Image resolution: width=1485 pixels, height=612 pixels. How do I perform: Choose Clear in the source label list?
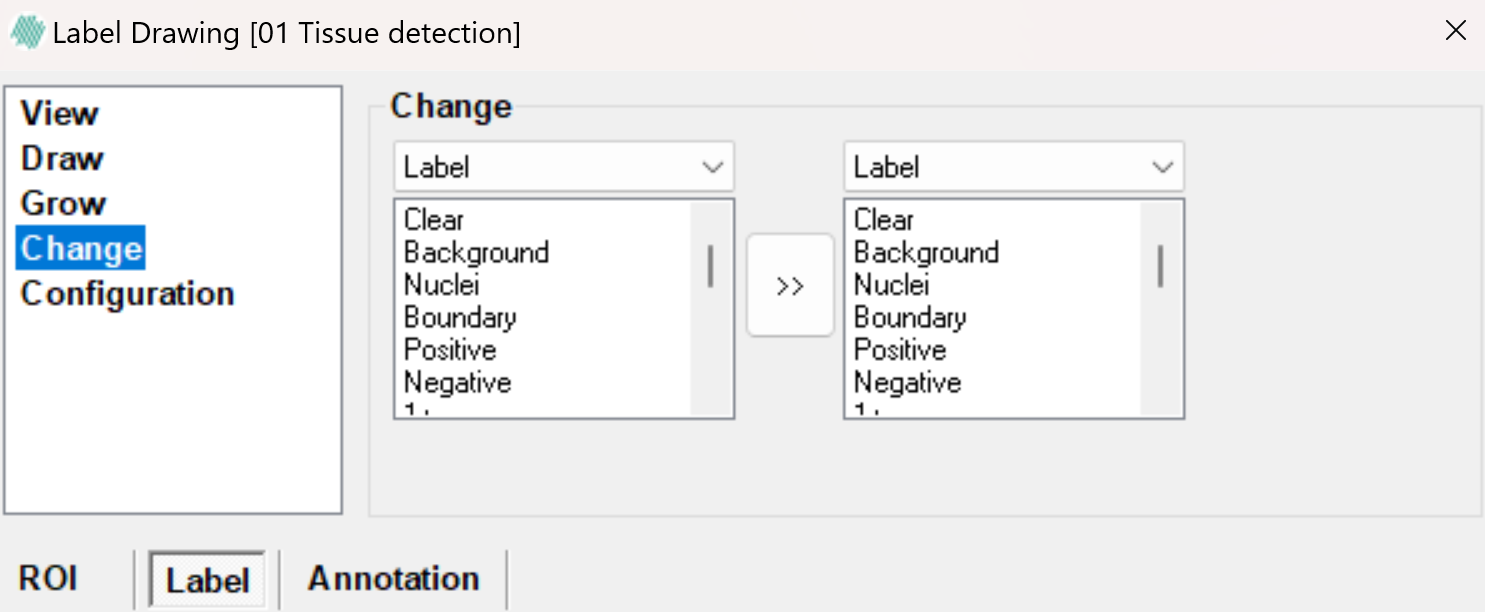coord(434,219)
